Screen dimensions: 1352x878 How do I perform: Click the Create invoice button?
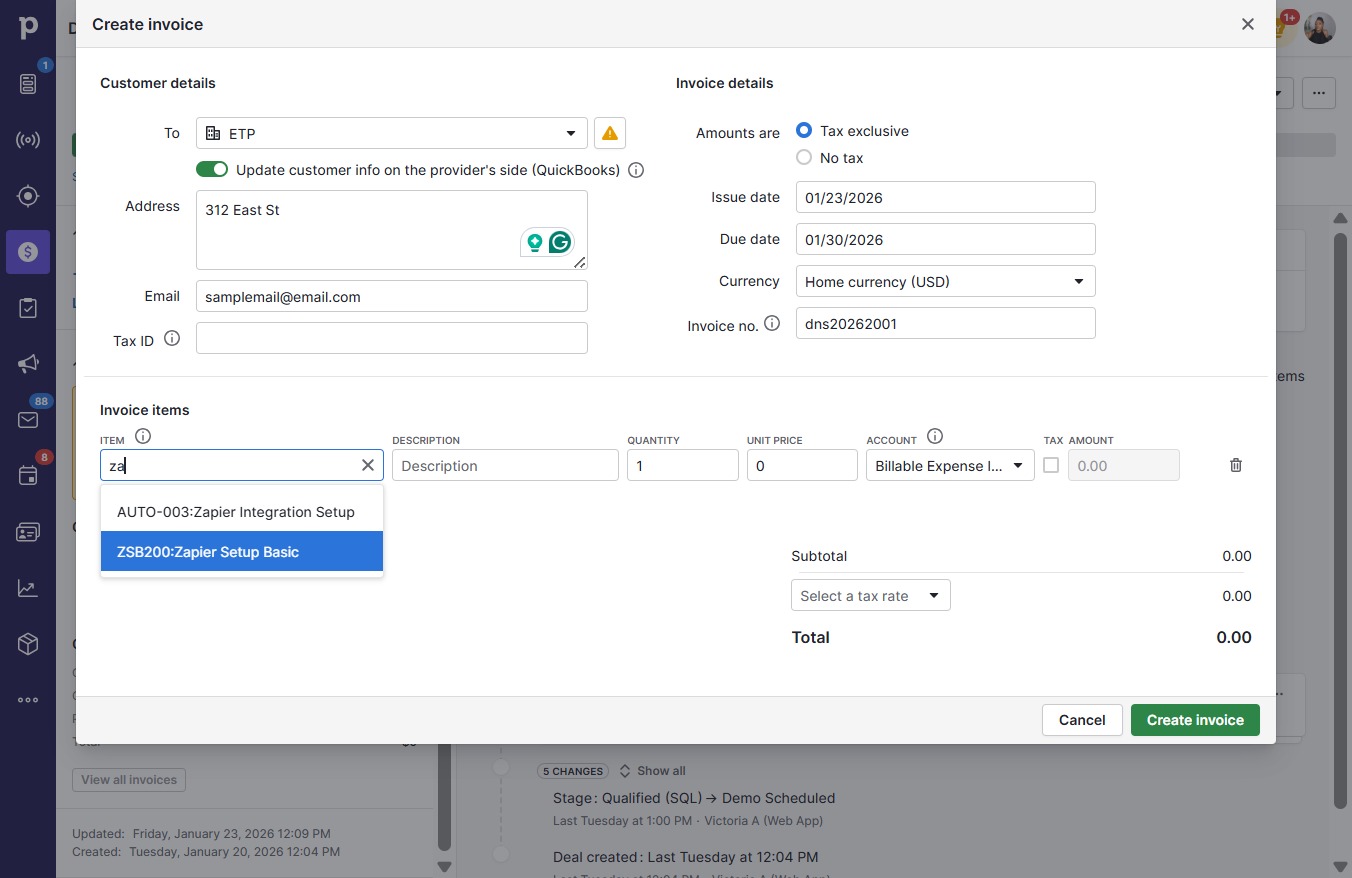pos(1195,720)
